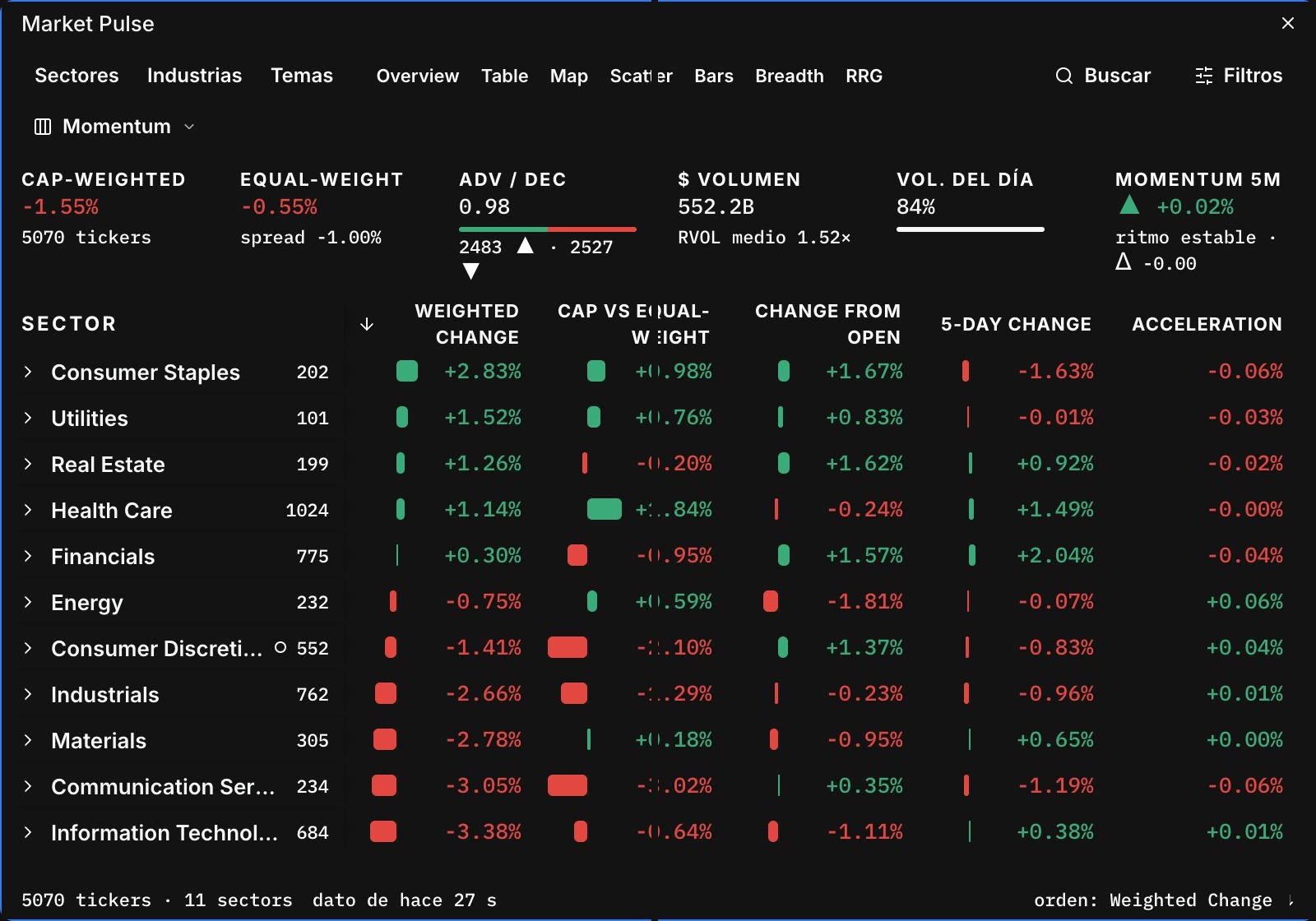Click the Vol. del día 84% progress bar
The image size is (1316, 921).
[971, 229]
